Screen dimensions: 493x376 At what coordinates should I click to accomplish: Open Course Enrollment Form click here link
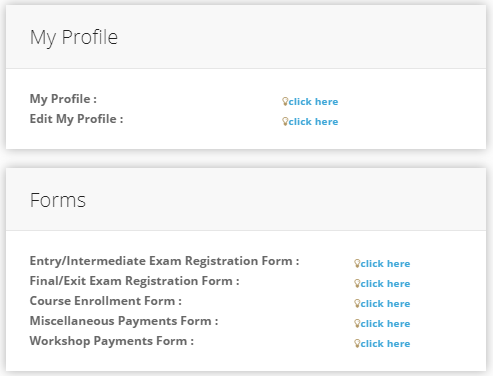(x=385, y=304)
